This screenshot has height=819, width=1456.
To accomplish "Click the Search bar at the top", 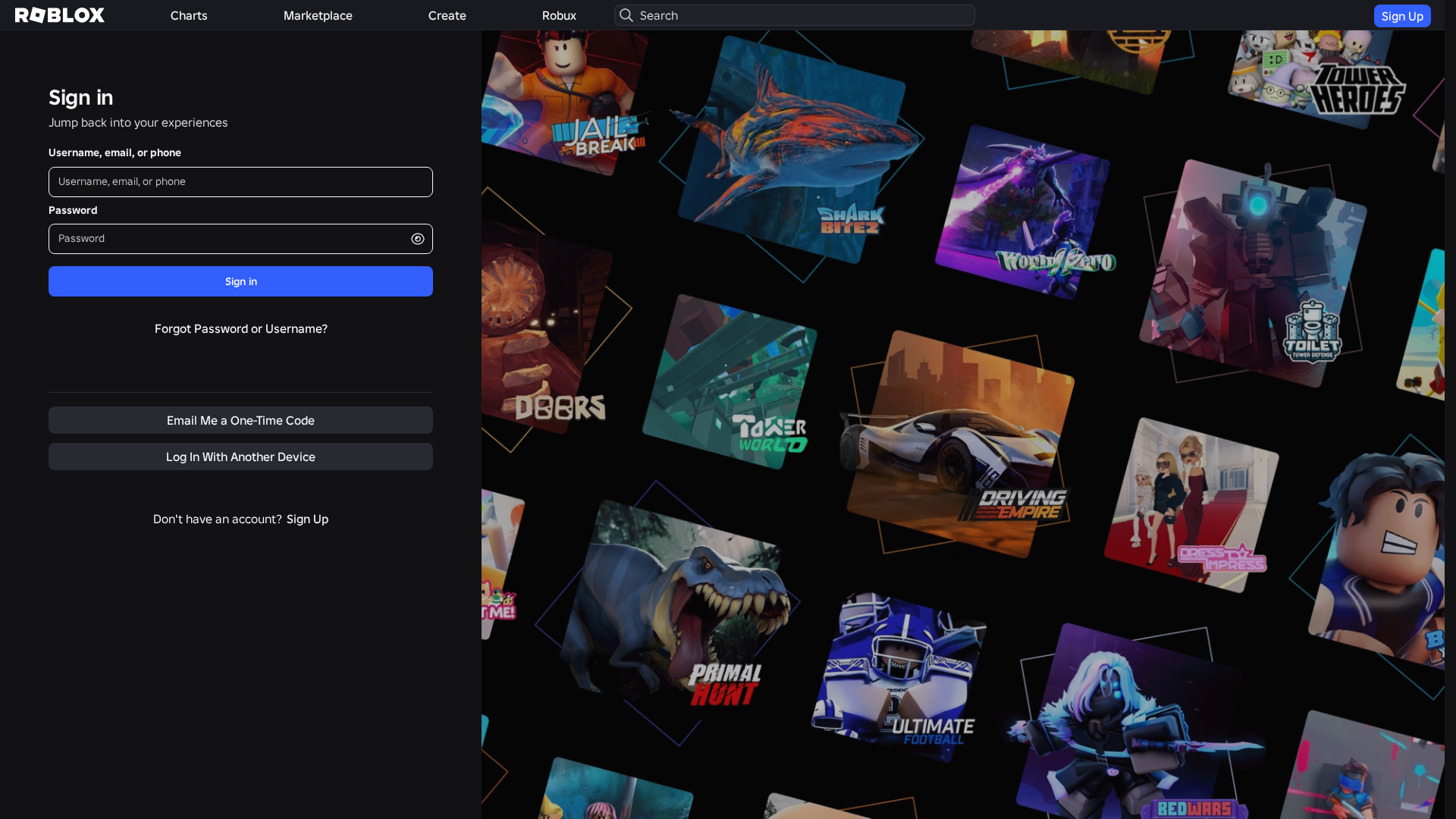I will pyautogui.click(x=793, y=15).
